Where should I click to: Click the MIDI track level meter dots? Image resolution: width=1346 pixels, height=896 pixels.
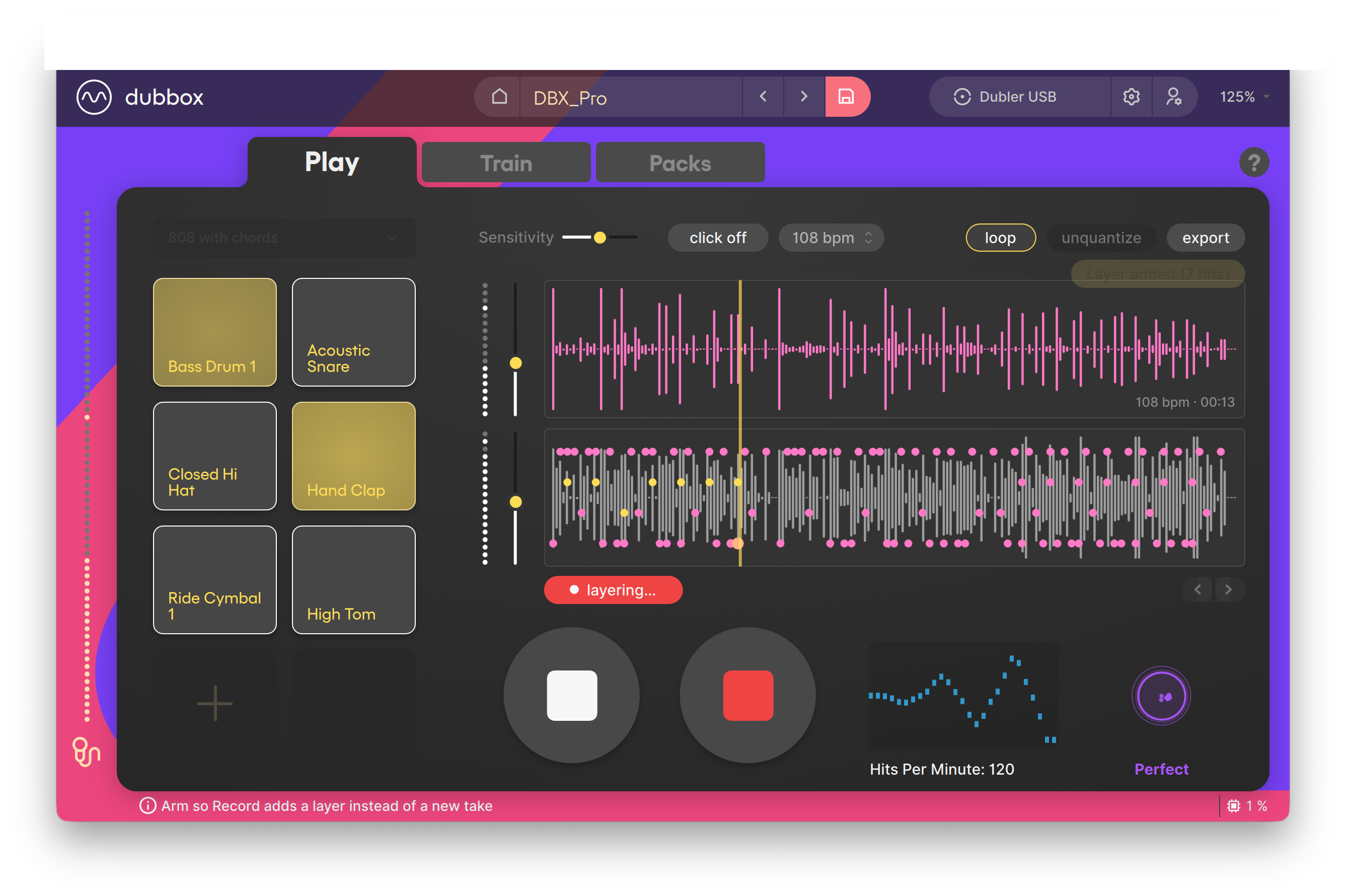(485, 498)
